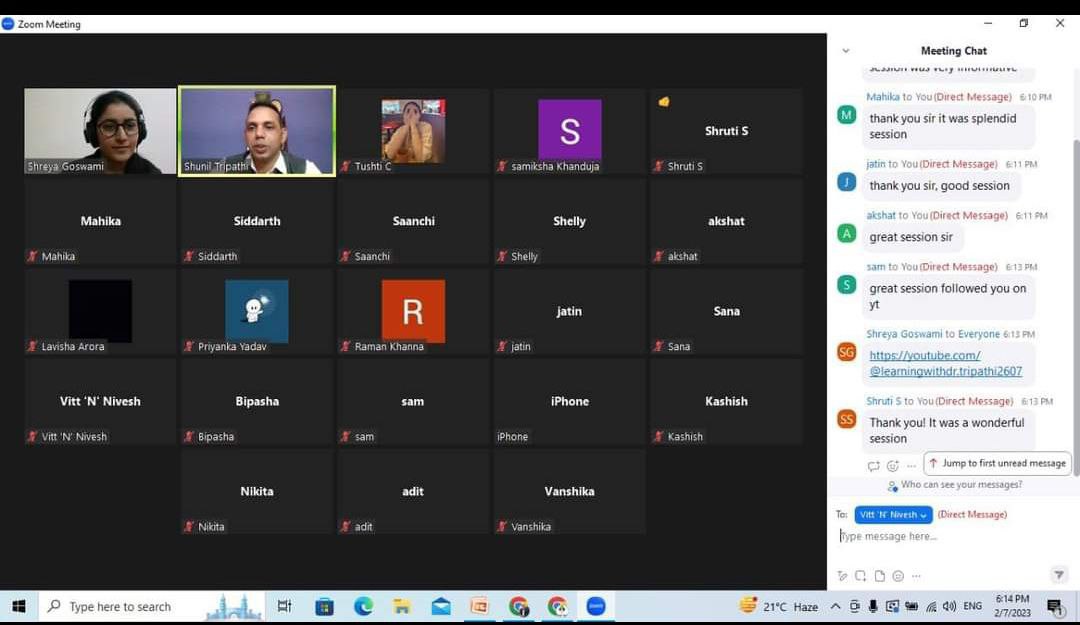Open the text formatting icon in chat
The image size is (1080, 625).
(842, 576)
